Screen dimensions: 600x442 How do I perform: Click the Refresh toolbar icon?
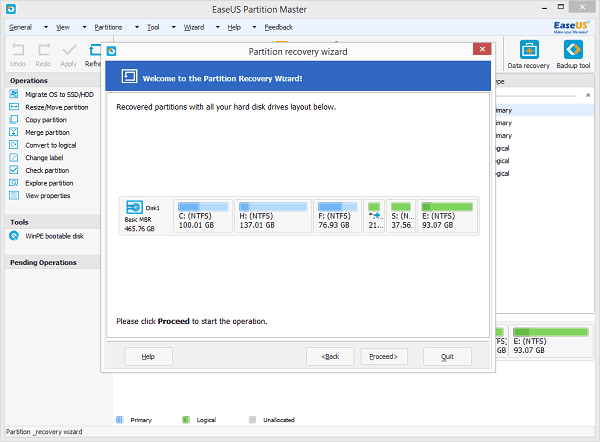tap(95, 50)
